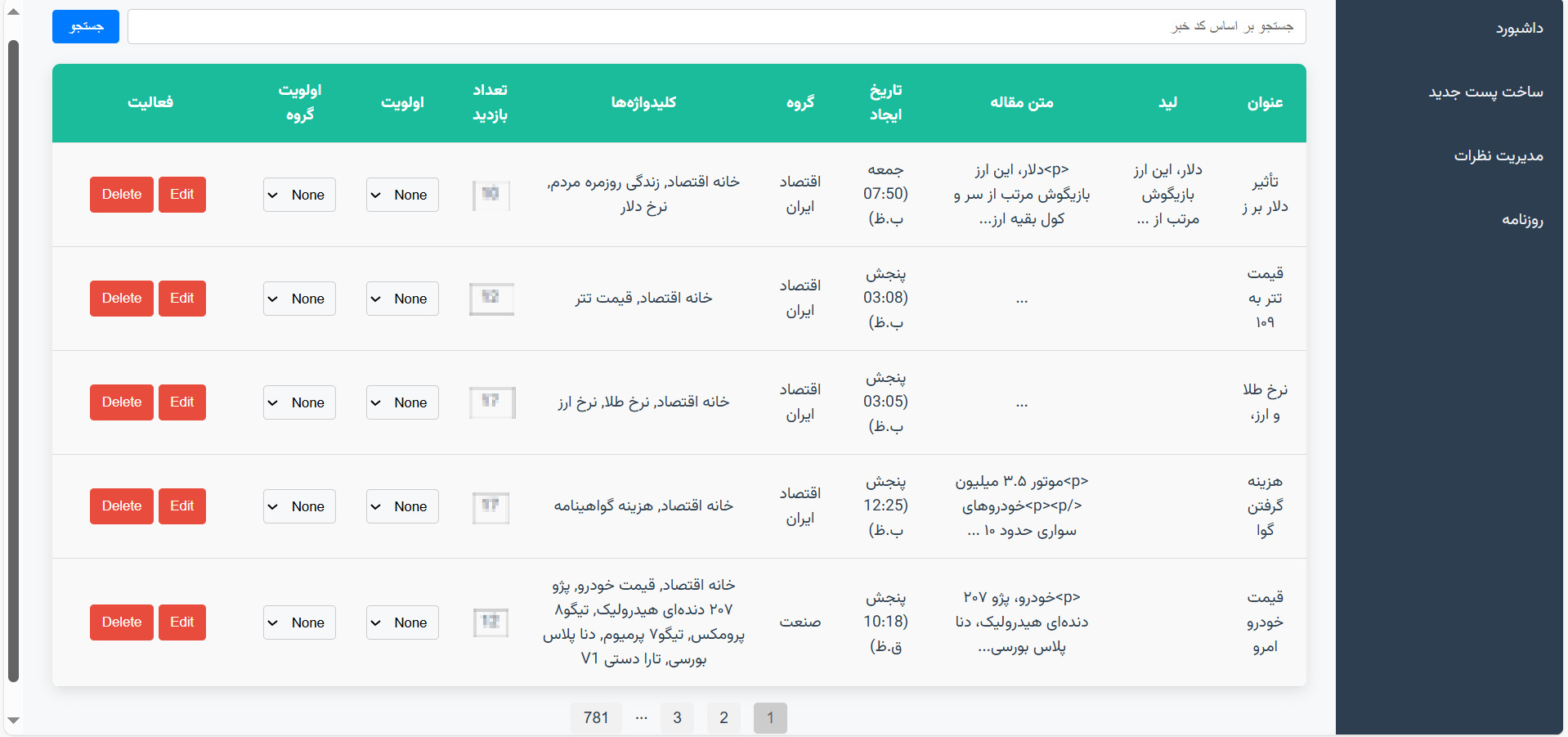This screenshot has width=1568, height=737.
Task: Open روزنامه in the sidebar
Action: tap(1522, 220)
